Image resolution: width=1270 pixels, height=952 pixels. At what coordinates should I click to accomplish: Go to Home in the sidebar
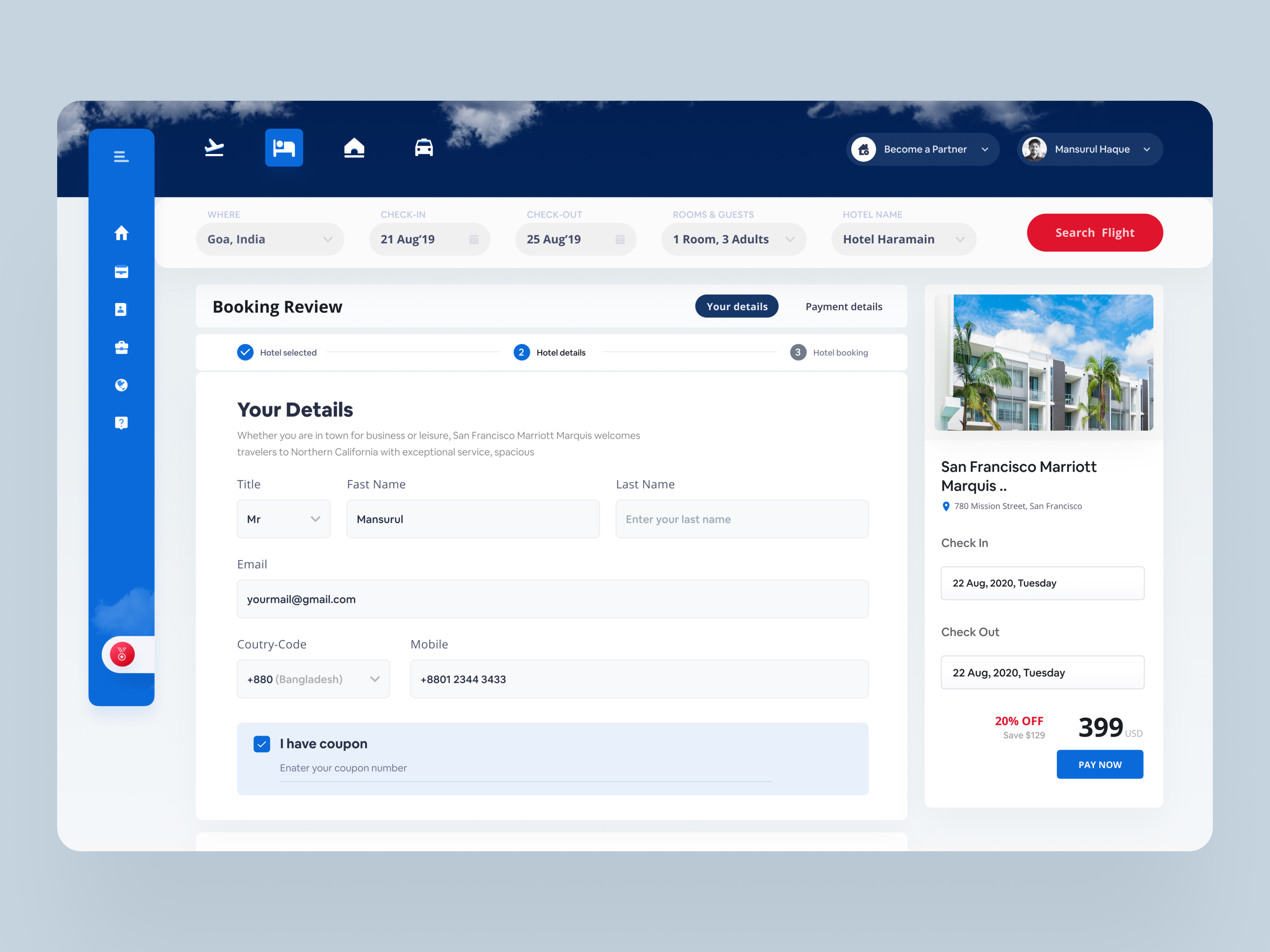point(121,233)
